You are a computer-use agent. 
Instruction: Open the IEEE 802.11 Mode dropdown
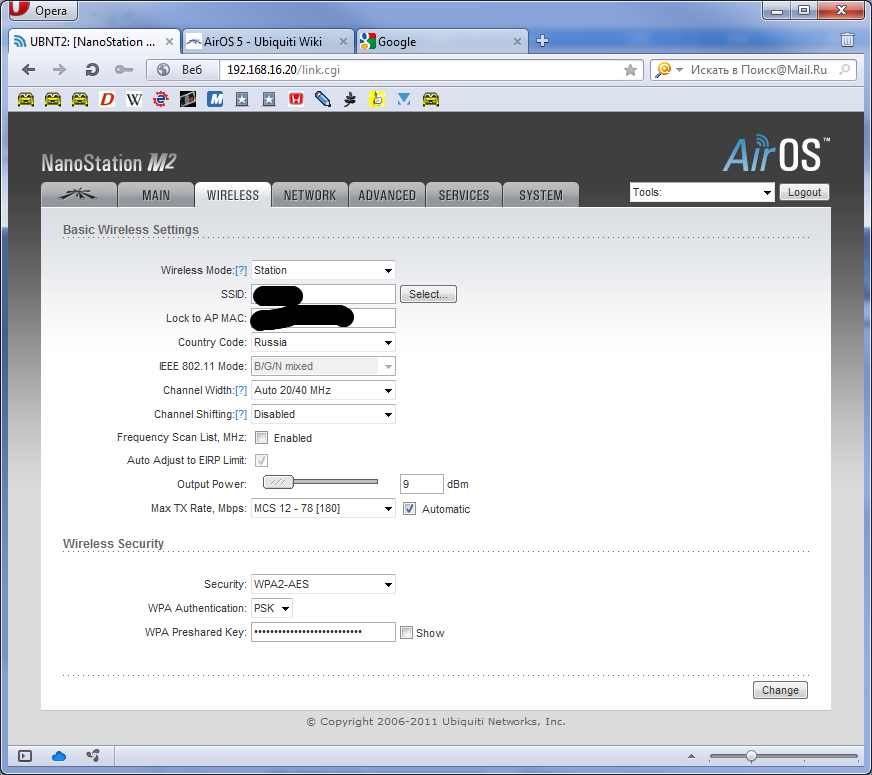point(323,366)
